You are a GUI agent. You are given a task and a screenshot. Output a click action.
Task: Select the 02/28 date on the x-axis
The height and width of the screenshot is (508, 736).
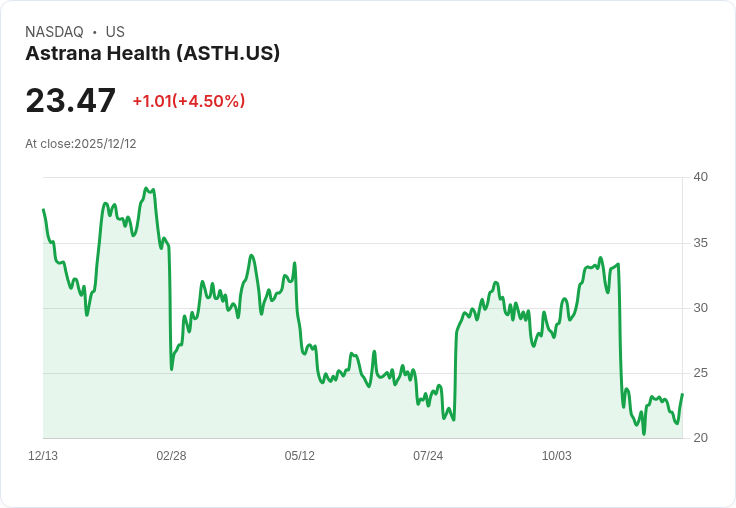[x=171, y=456]
